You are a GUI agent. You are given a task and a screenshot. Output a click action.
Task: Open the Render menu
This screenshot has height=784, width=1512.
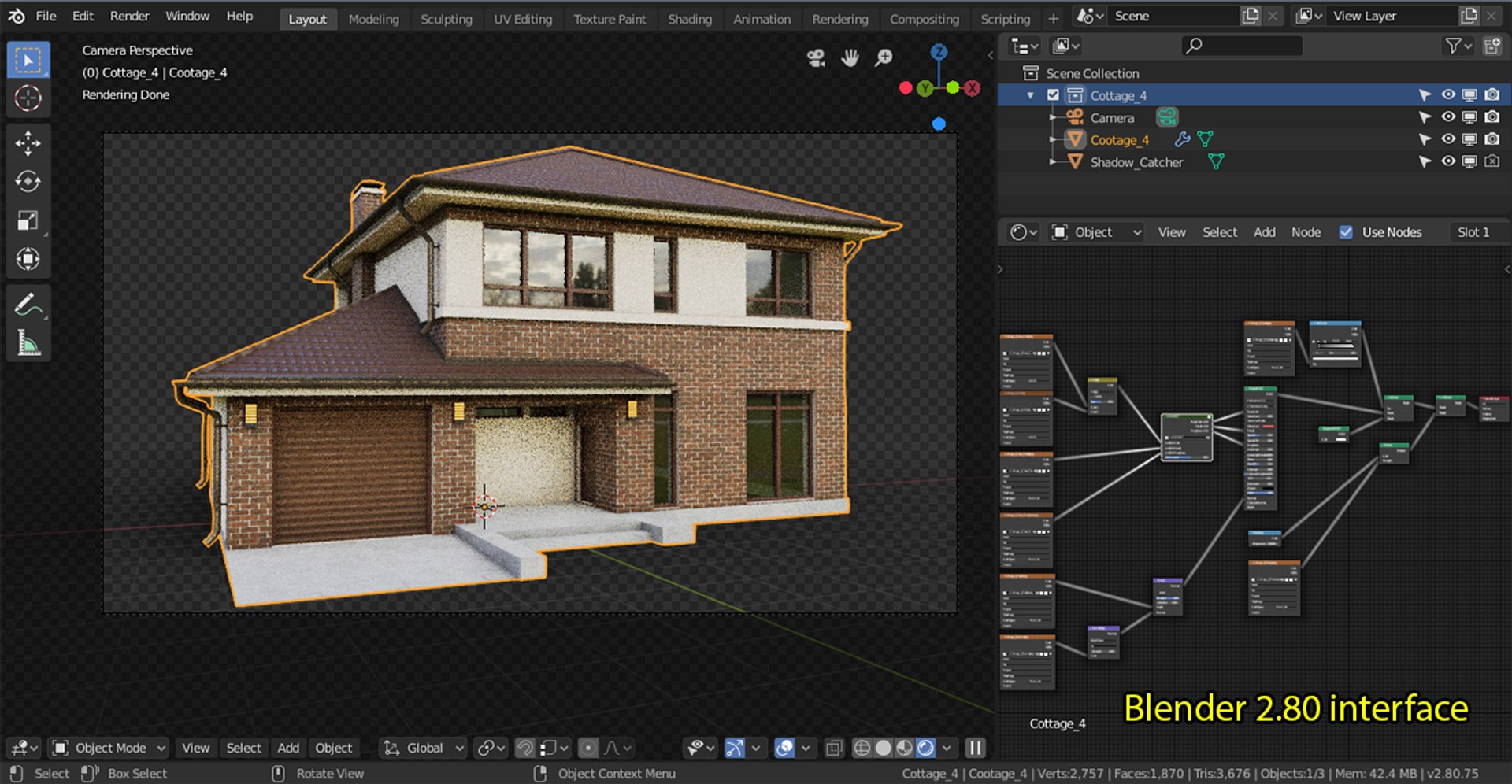click(129, 16)
